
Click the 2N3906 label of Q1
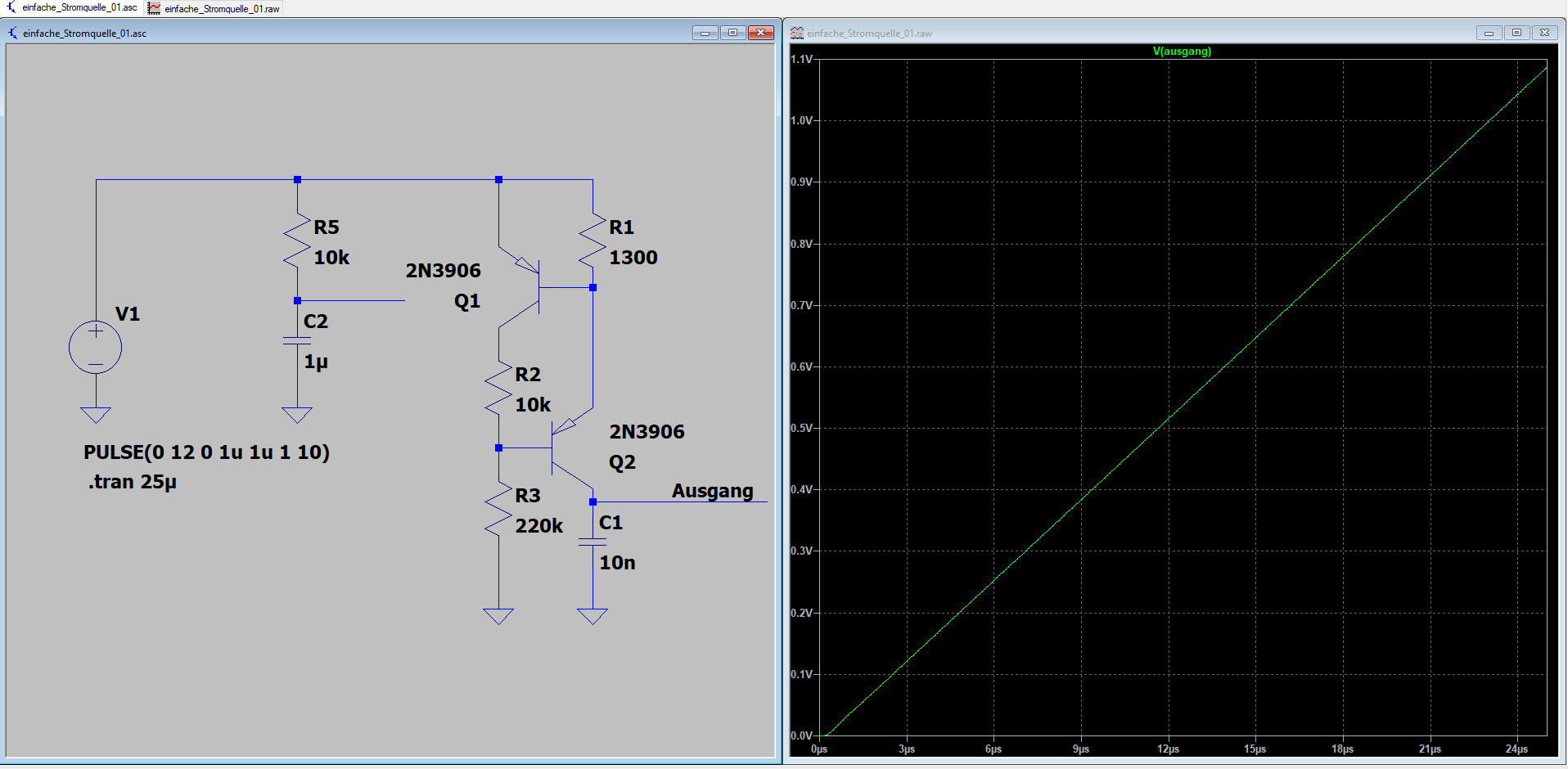pos(444,271)
